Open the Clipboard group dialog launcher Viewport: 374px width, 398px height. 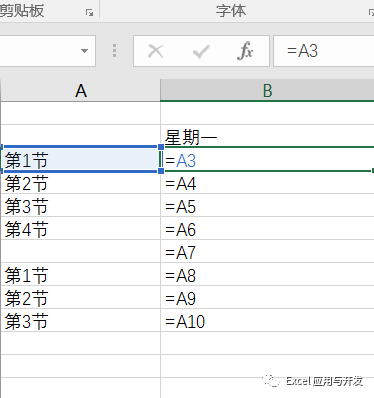pos(89,13)
